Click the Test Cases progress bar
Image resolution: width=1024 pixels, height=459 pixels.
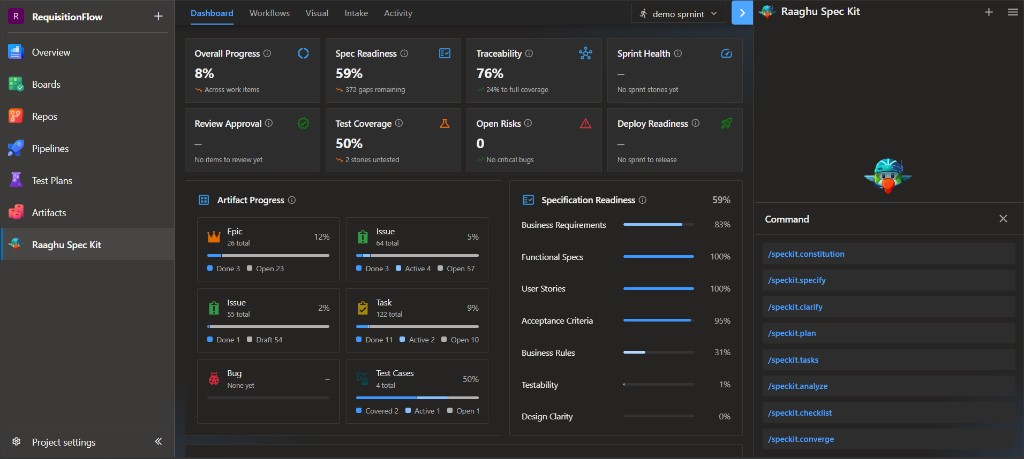coord(417,397)
